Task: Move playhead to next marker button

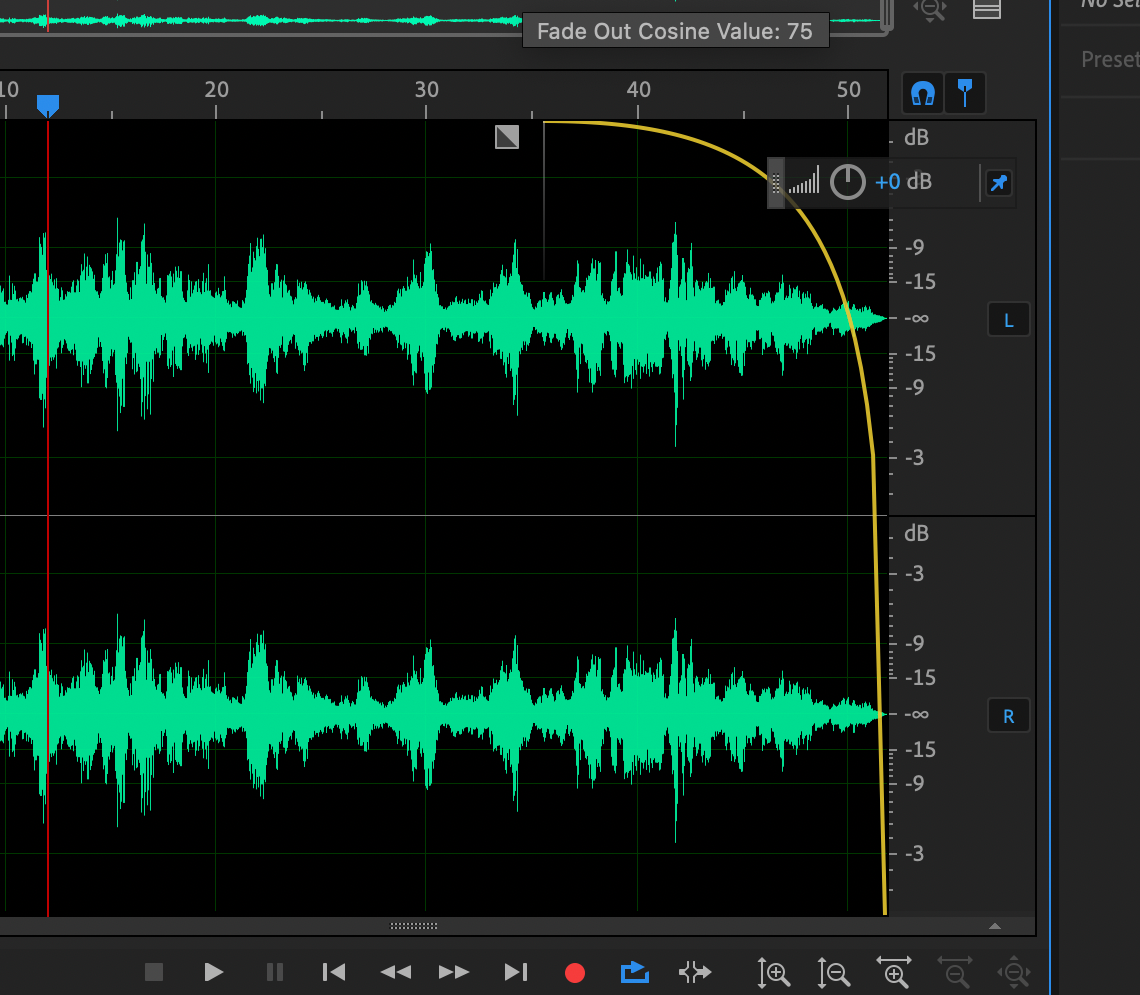Action: point(515,972)
